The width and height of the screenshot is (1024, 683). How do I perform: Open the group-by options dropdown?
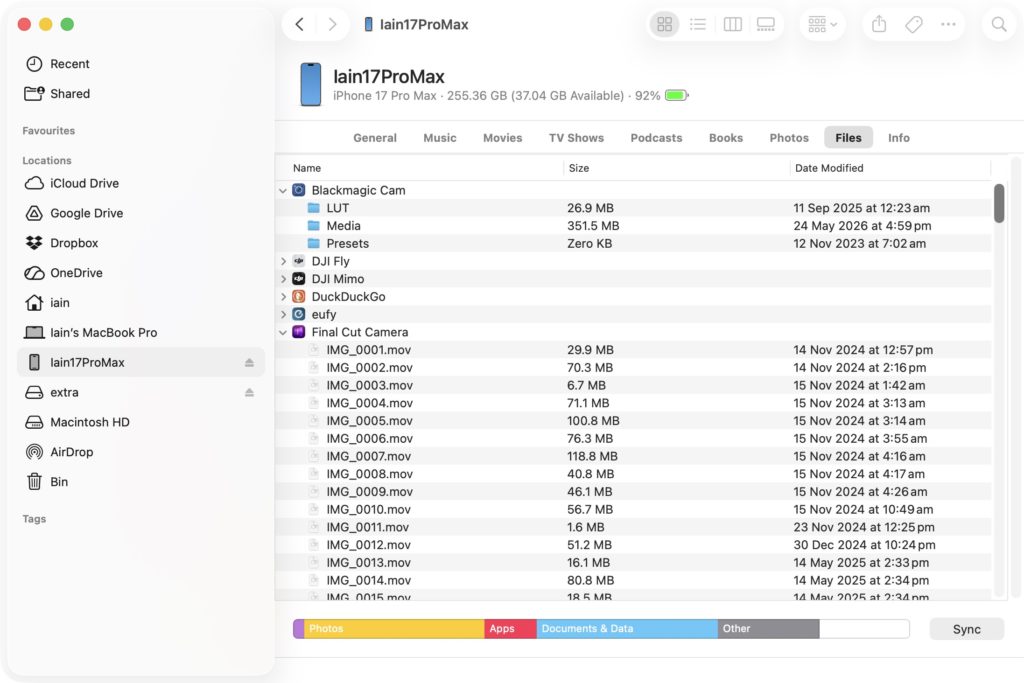822,24
